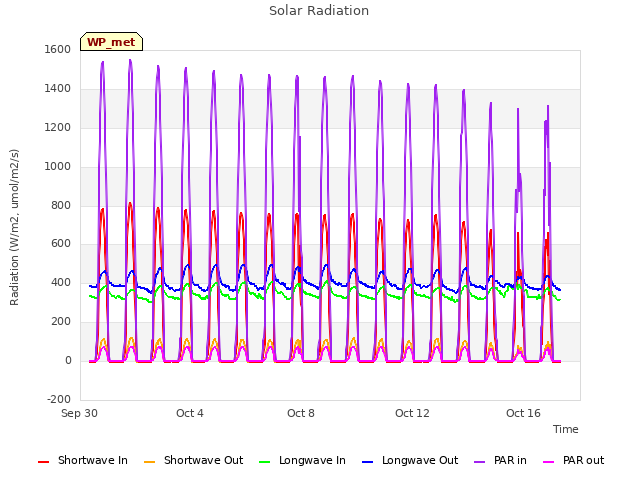Screen dimensions: 640x480
Task: Click the green Longwave In legend swatch
Action: (264, 462)
